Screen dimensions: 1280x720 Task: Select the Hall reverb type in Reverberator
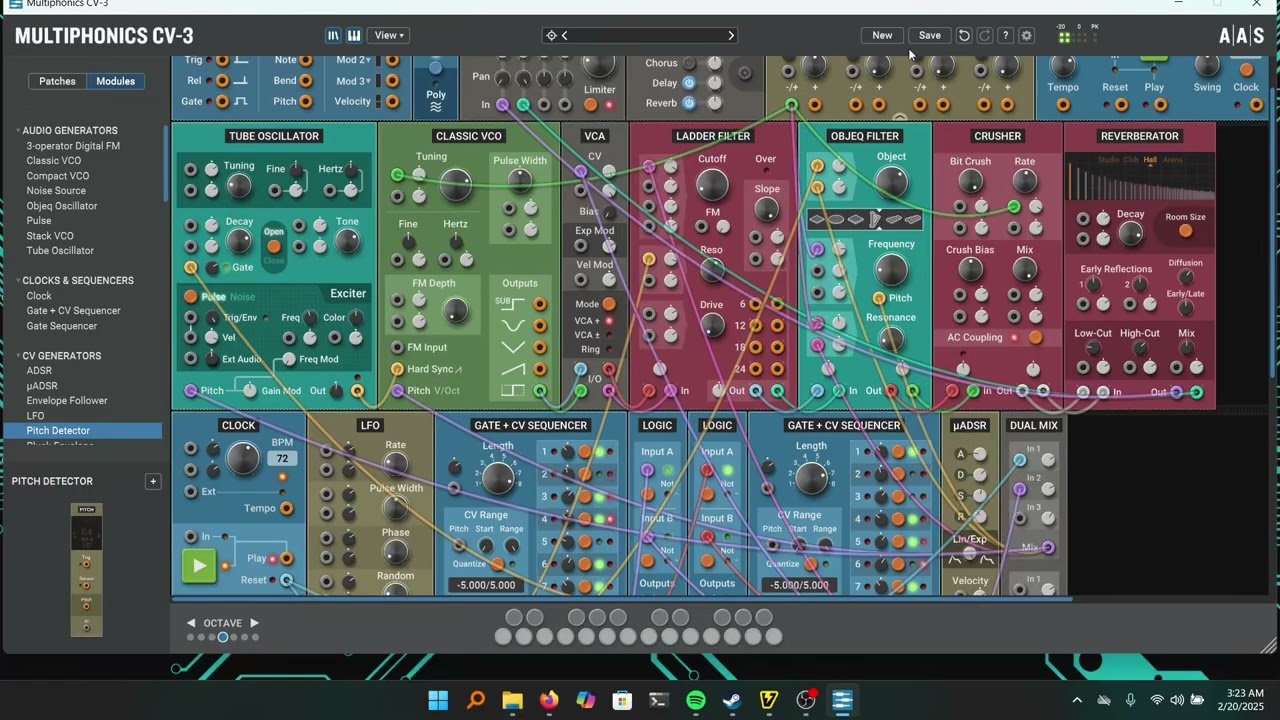(x=1150, y=160)
